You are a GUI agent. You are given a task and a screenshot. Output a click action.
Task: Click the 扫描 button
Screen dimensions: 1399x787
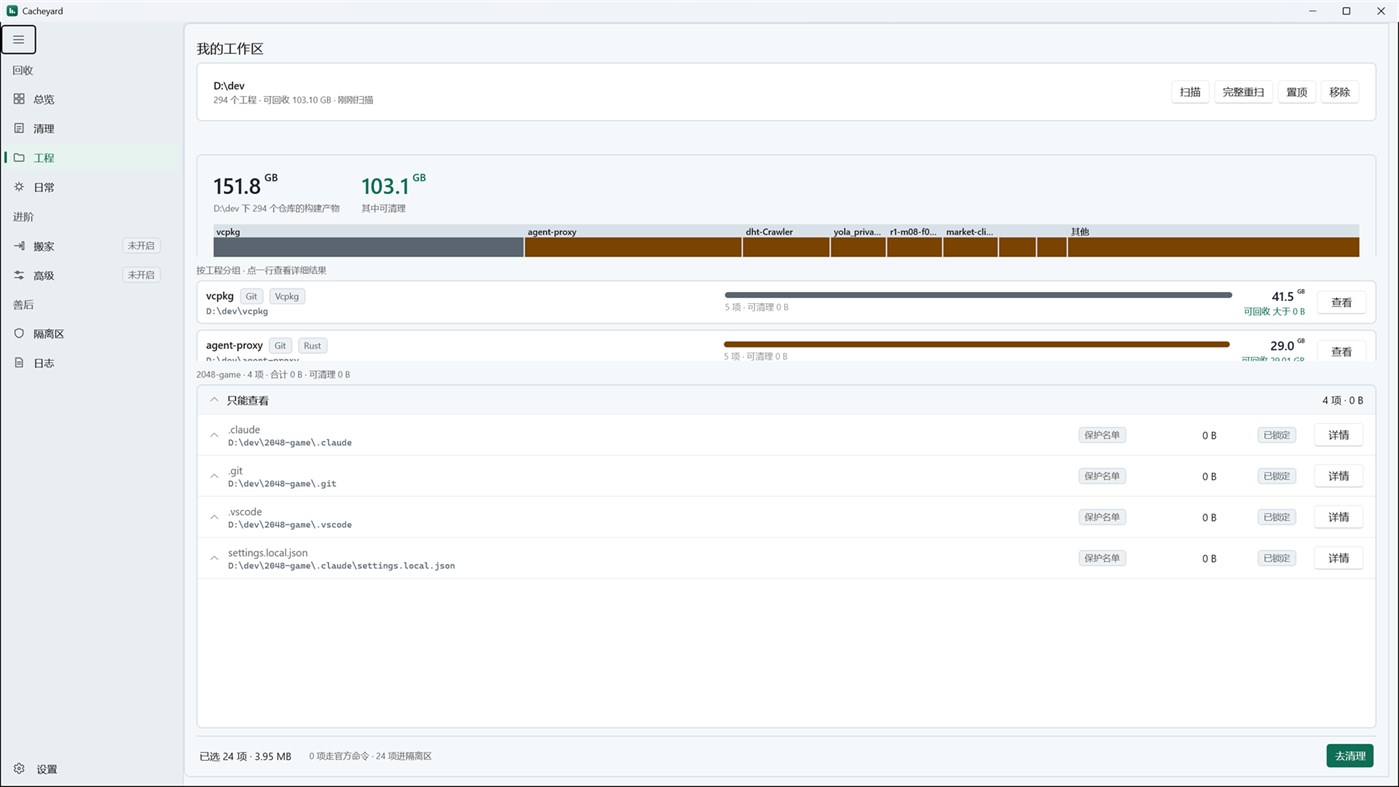pos(1190,92)
